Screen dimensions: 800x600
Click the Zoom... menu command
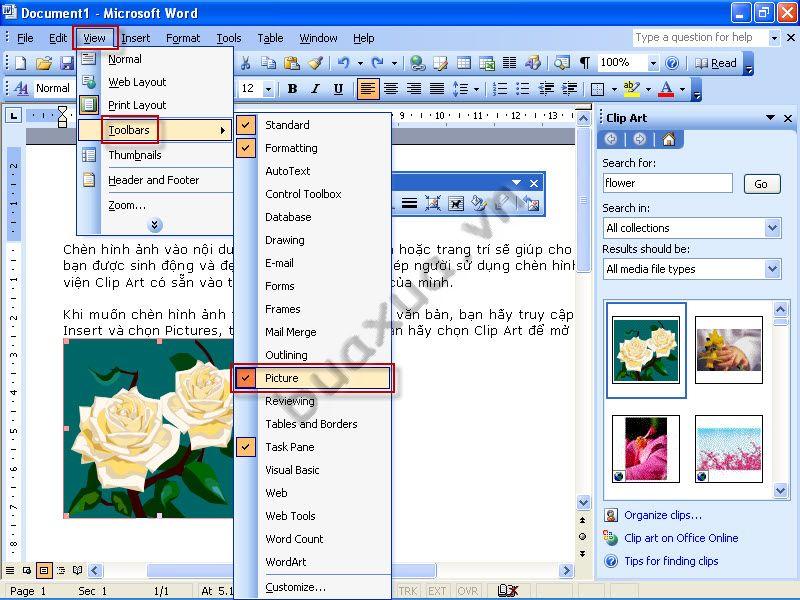pyautogui.click(x=155, y=205)
